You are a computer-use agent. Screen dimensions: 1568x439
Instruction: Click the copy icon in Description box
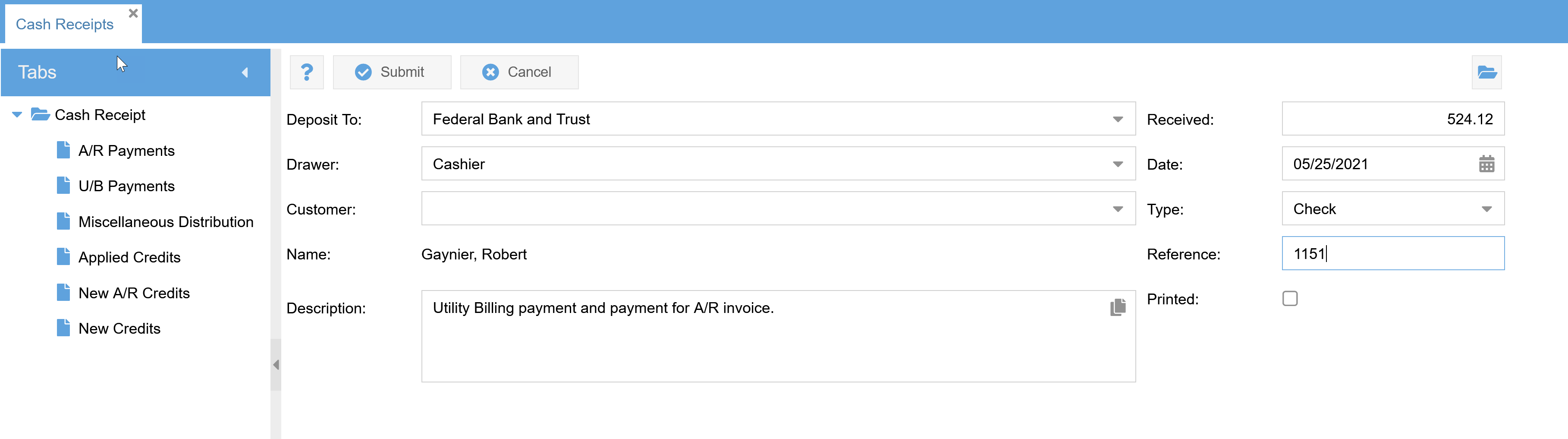[x=1118, y=307]
